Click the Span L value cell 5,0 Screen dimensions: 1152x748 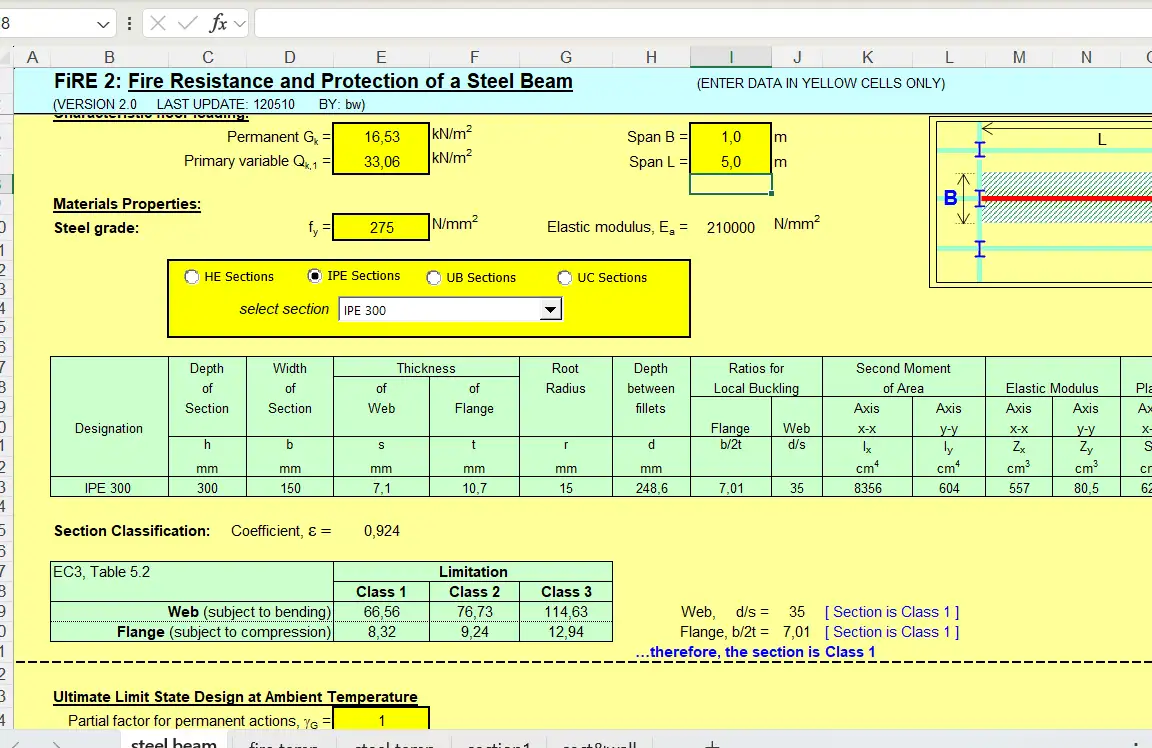[730, 161]
